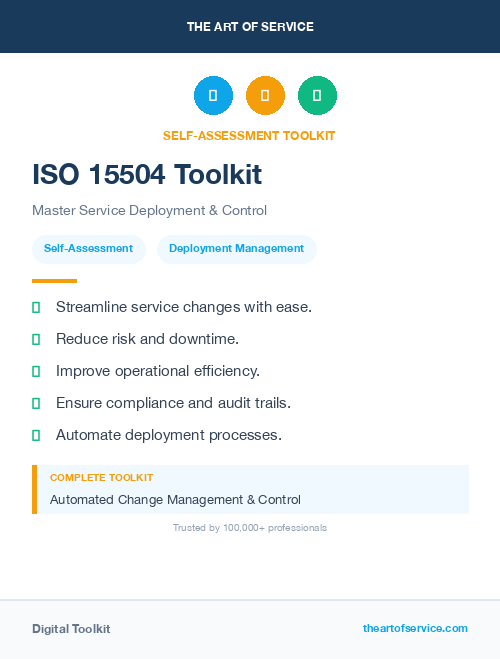
Task: Click 'Reduce risk and downtime.' text
Action: [147, 339]
